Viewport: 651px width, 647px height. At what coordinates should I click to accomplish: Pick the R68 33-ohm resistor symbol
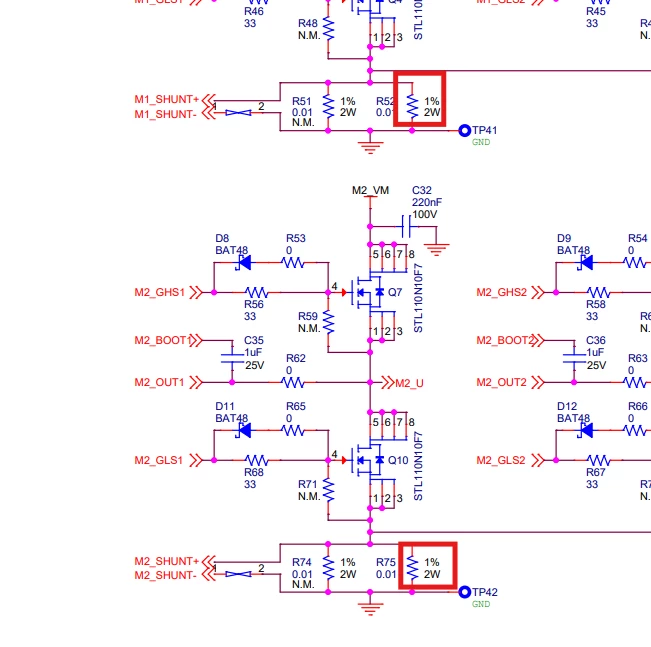pyautogui.click(x=257, y=460)
